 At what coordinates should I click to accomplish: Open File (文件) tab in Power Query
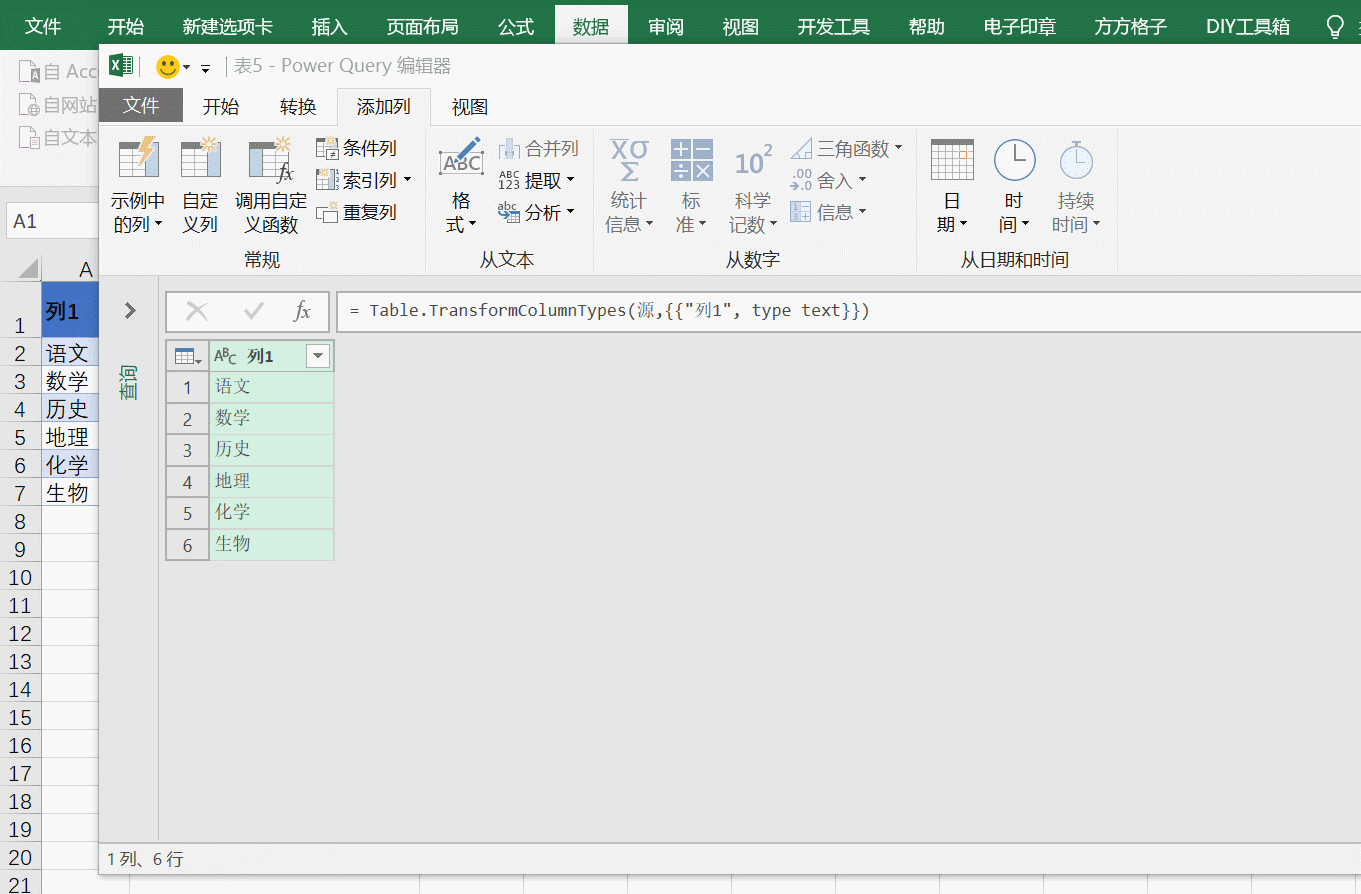(141, 106)
